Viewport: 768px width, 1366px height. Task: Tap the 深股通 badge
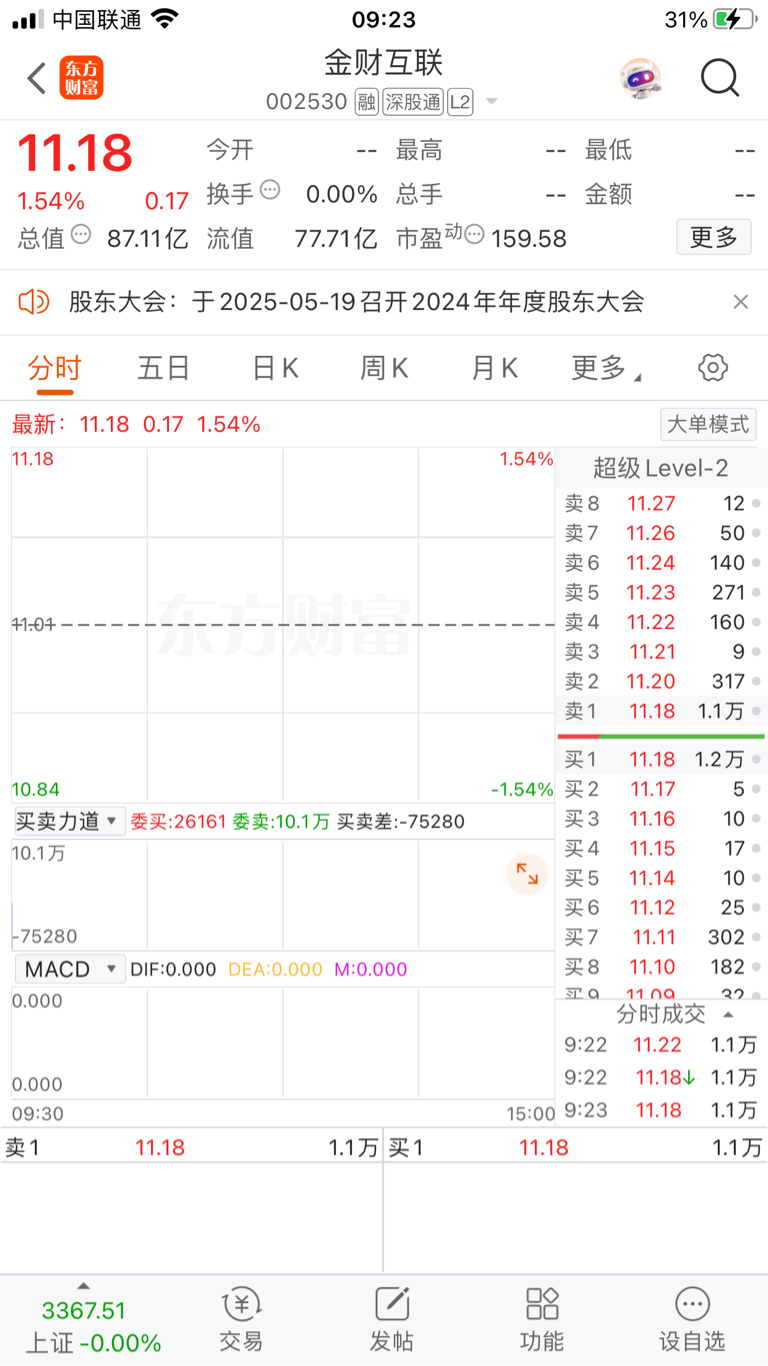[x=412, y=102]
